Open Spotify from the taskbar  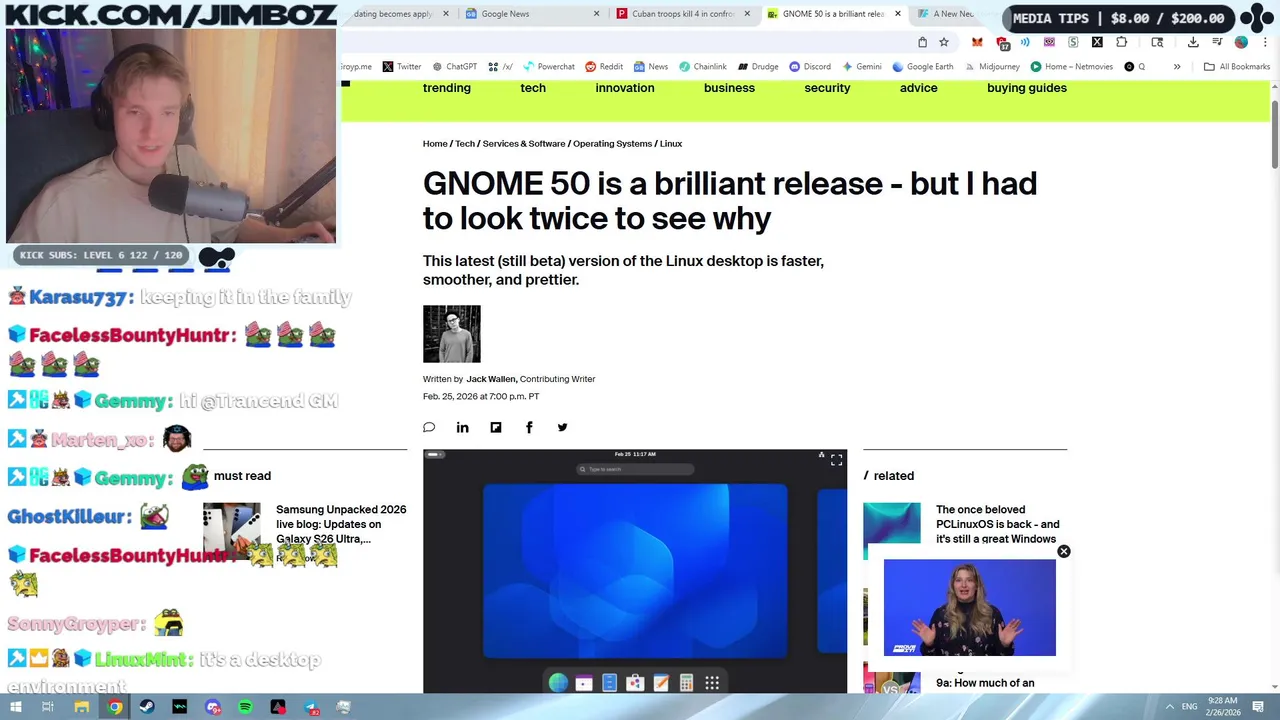click(x=245, y=707)
